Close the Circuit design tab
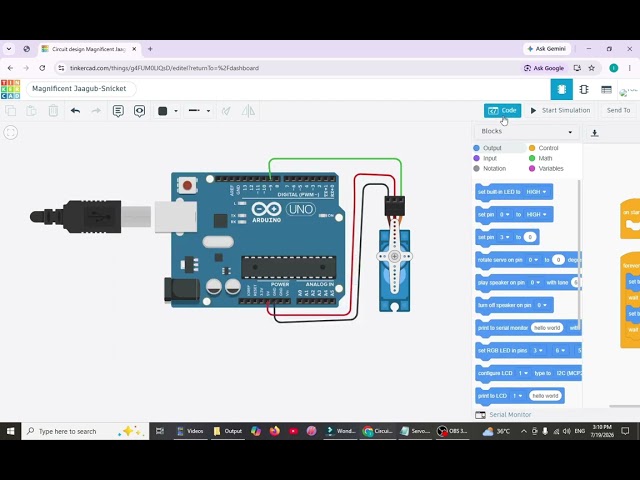640x480 pixels. pyautogui.click(x=134, y=49)
